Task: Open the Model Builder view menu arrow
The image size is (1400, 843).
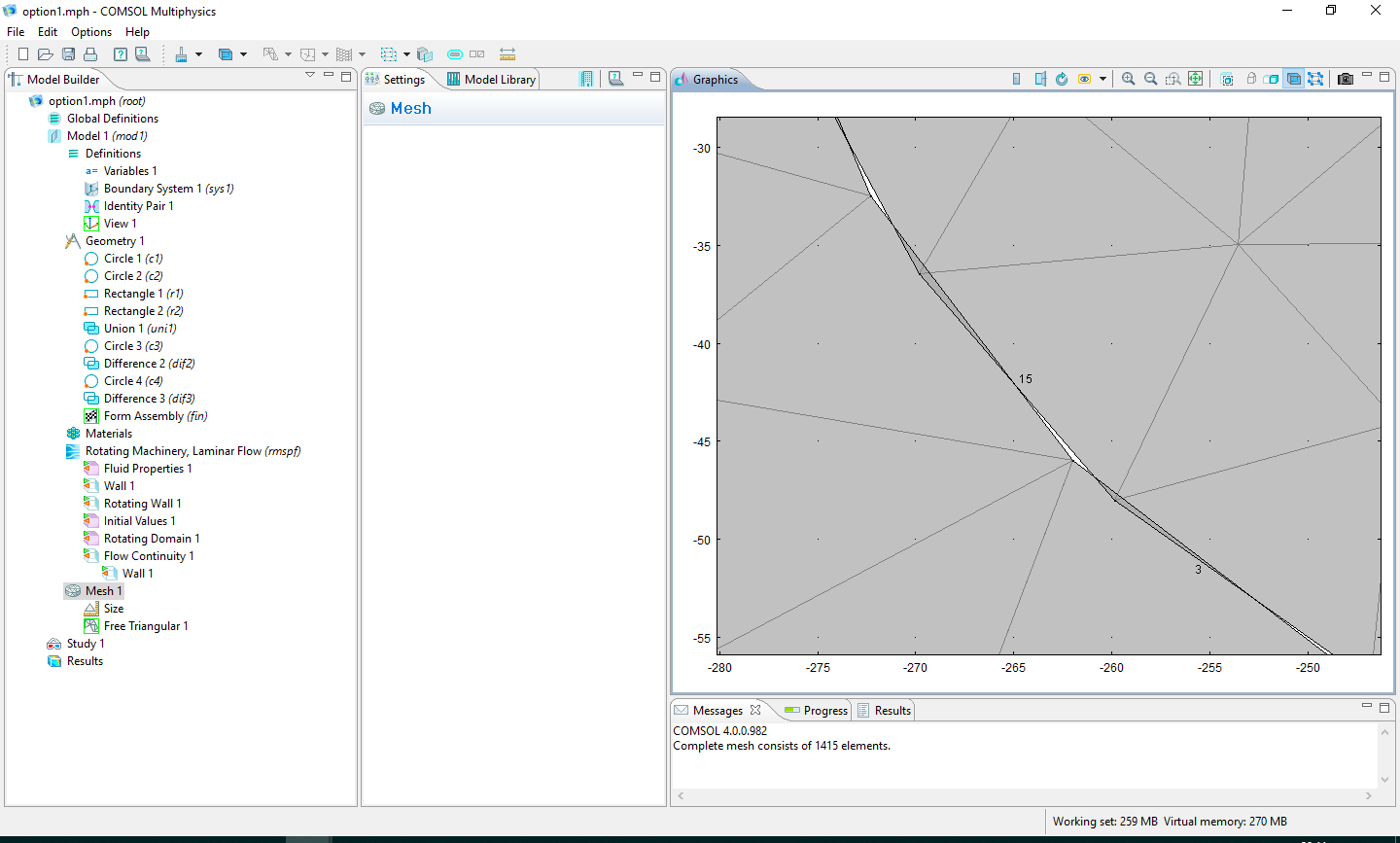Action: pyautogui.click(x=310, y=75)
